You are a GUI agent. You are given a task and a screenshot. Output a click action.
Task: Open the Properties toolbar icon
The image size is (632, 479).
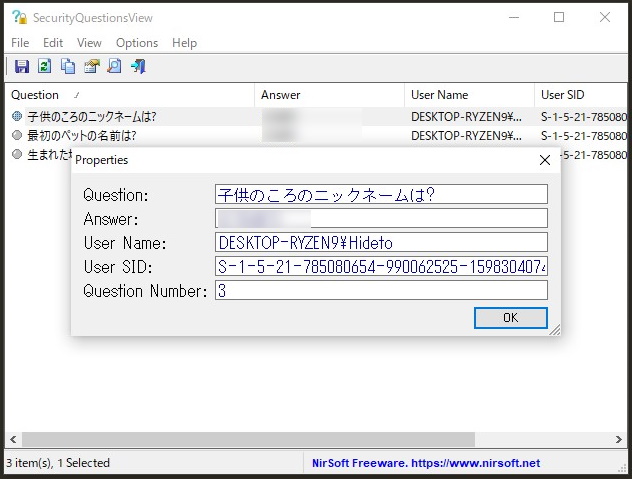click(x=91, y=66)
